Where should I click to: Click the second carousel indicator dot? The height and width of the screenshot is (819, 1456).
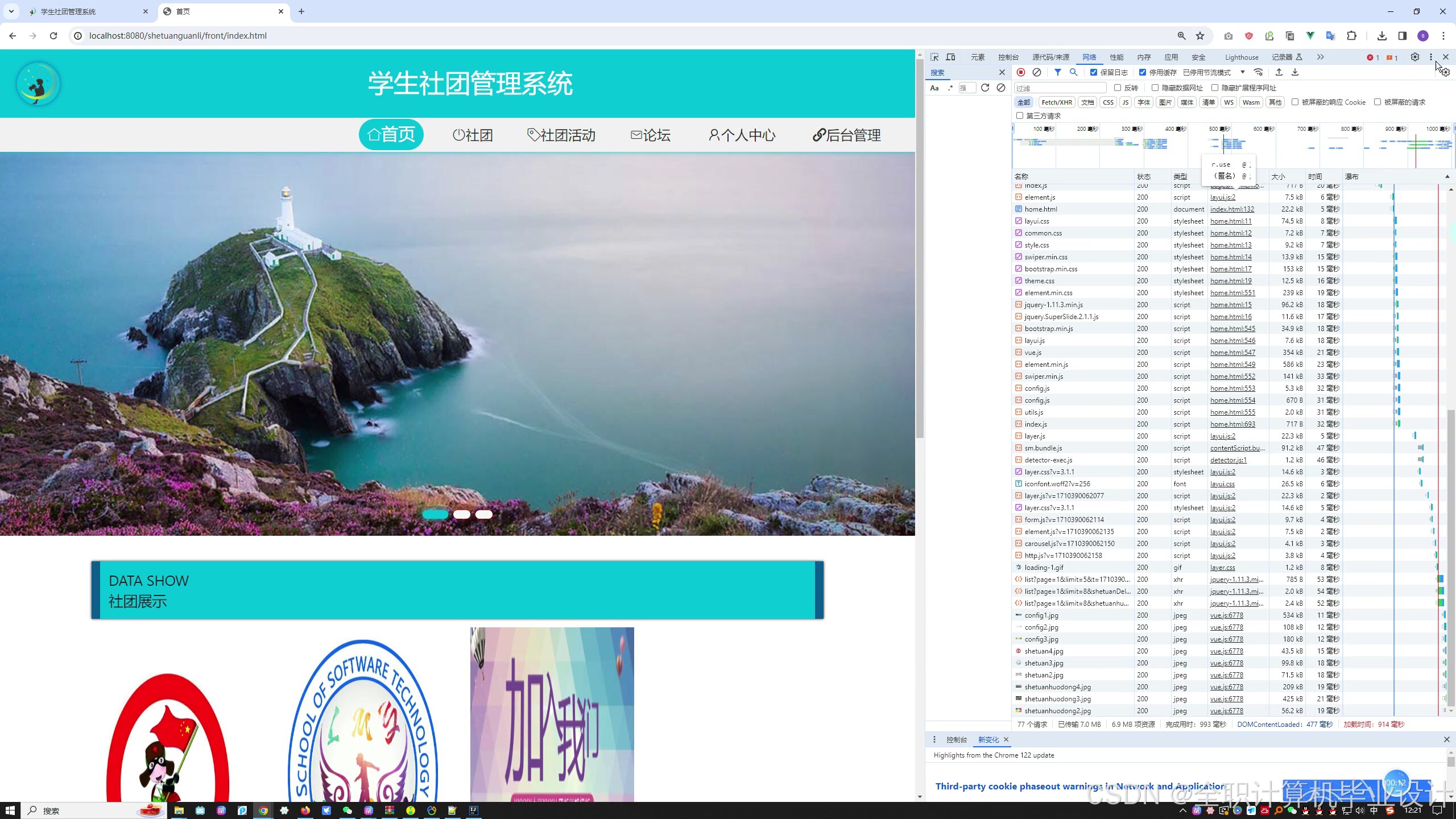[461, 514]
